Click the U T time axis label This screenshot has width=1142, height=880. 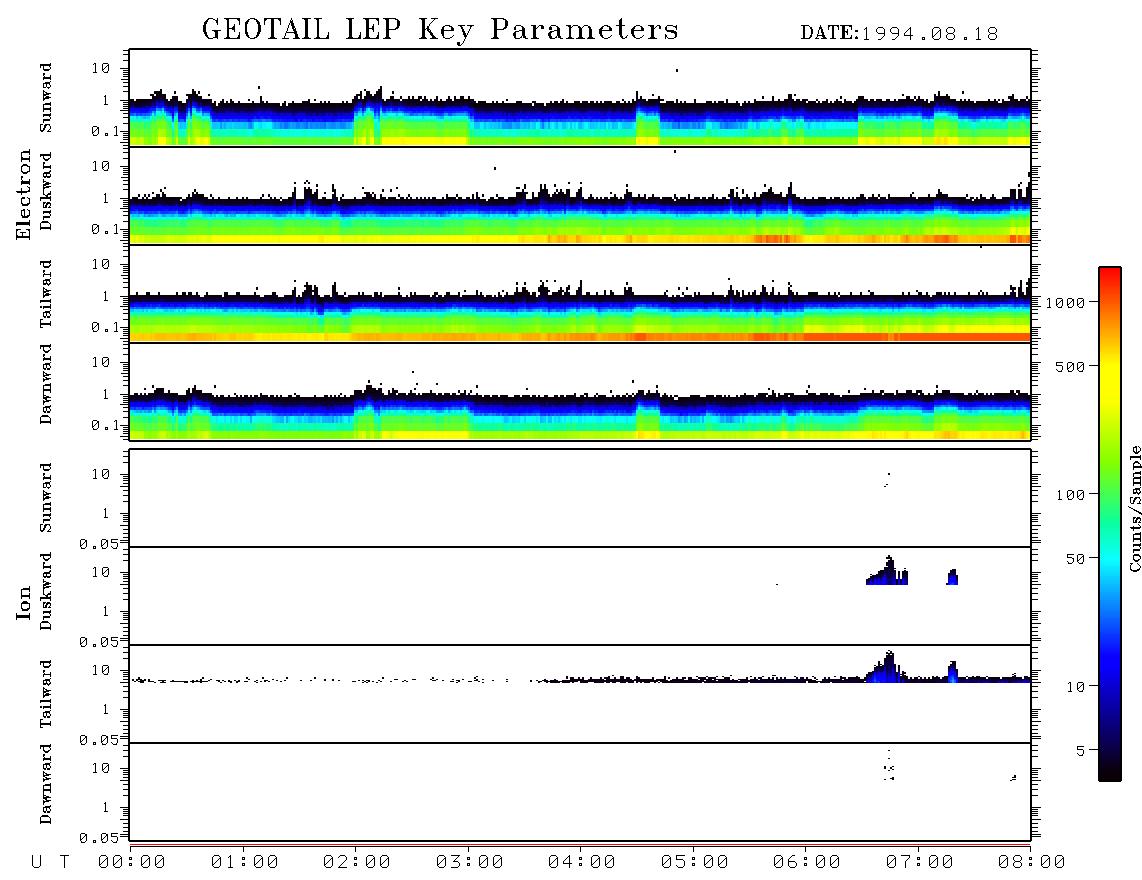pyautogui.click(x=51, y=863)
